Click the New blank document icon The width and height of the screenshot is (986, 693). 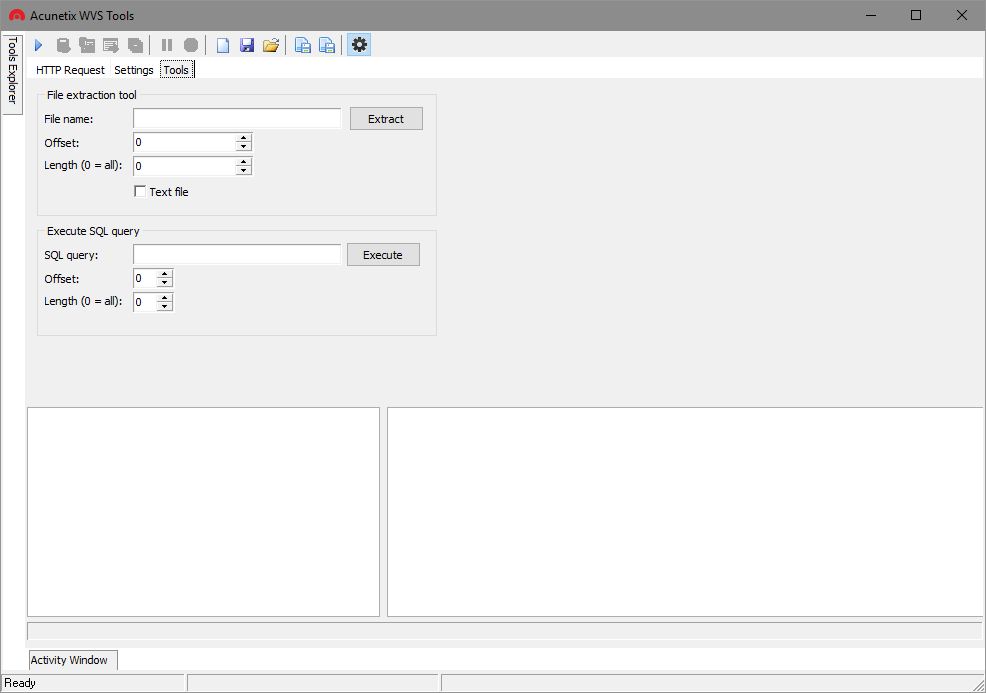(x=223, y=45)
